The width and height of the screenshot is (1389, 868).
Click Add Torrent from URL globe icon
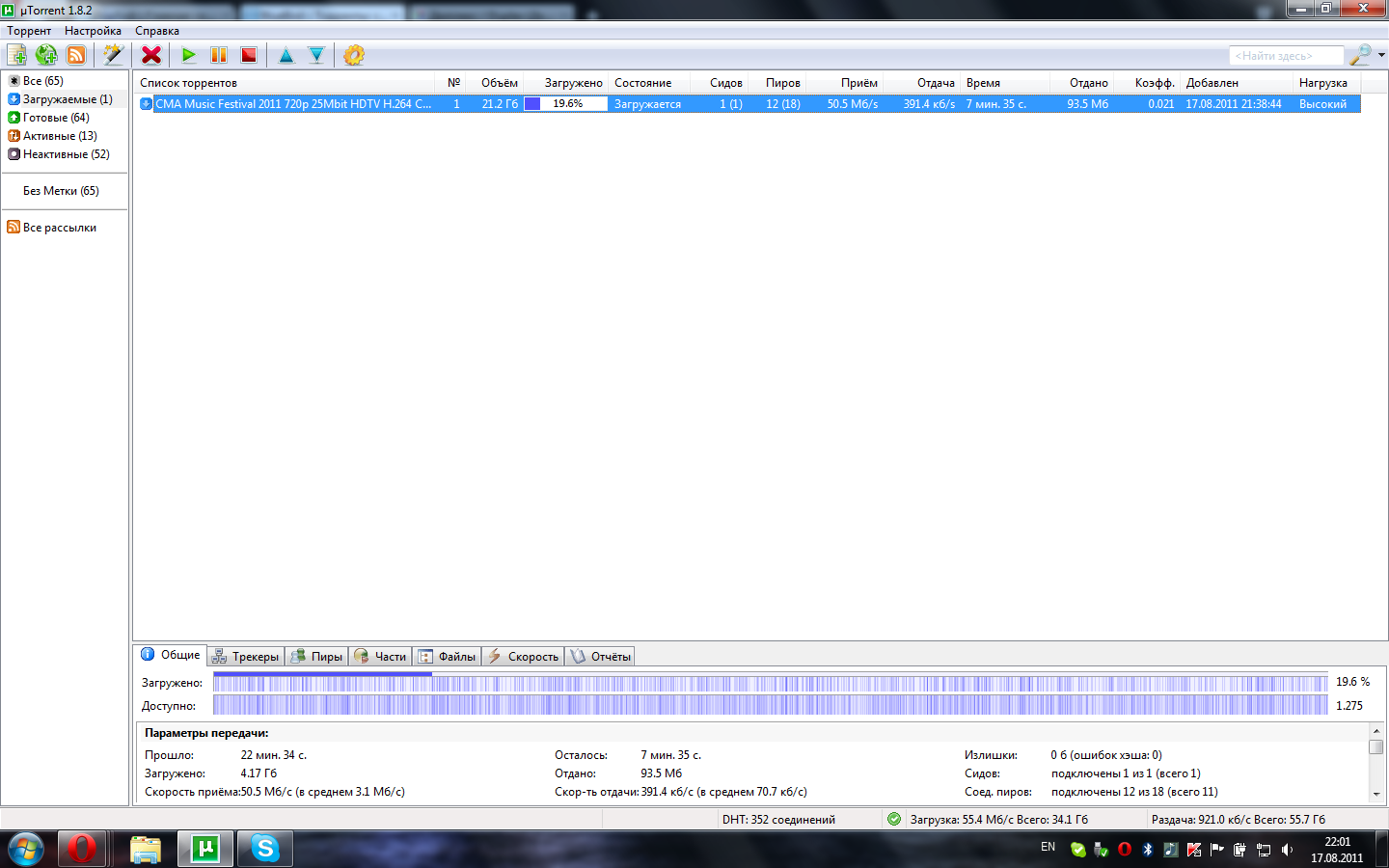point(46,55)
